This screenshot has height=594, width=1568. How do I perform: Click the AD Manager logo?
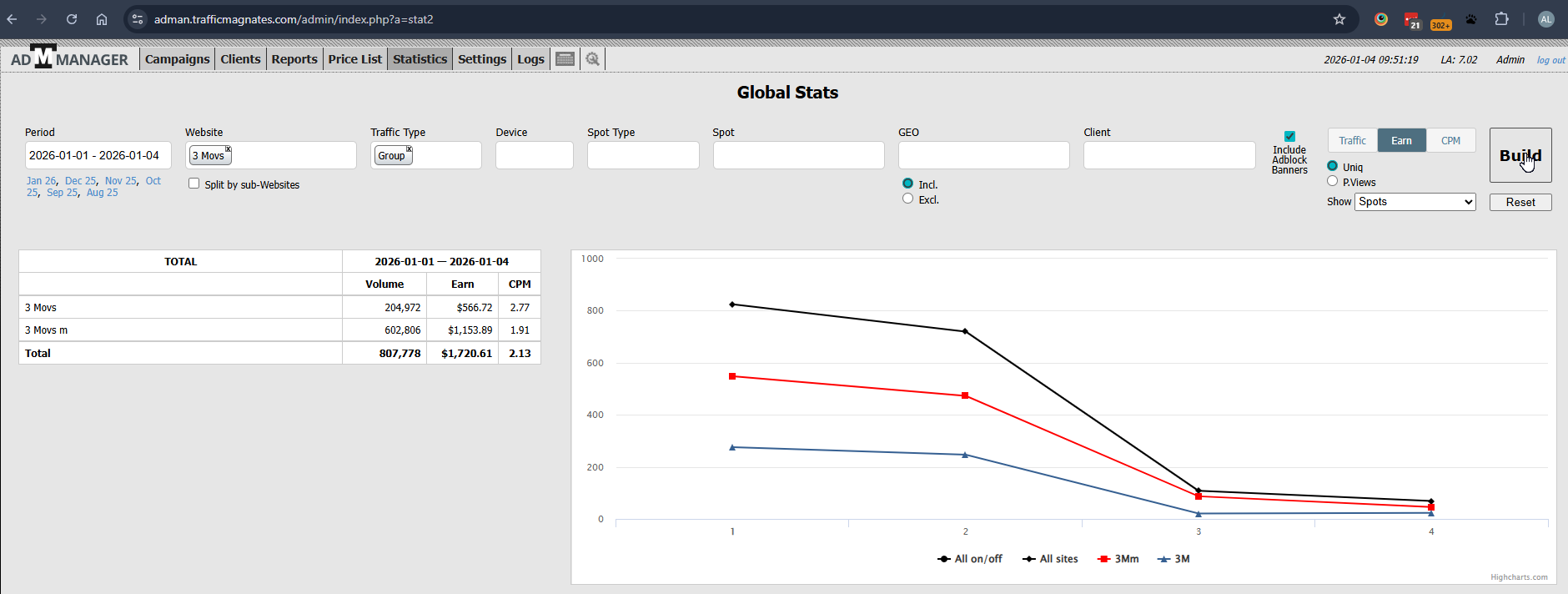coord(69,58)
